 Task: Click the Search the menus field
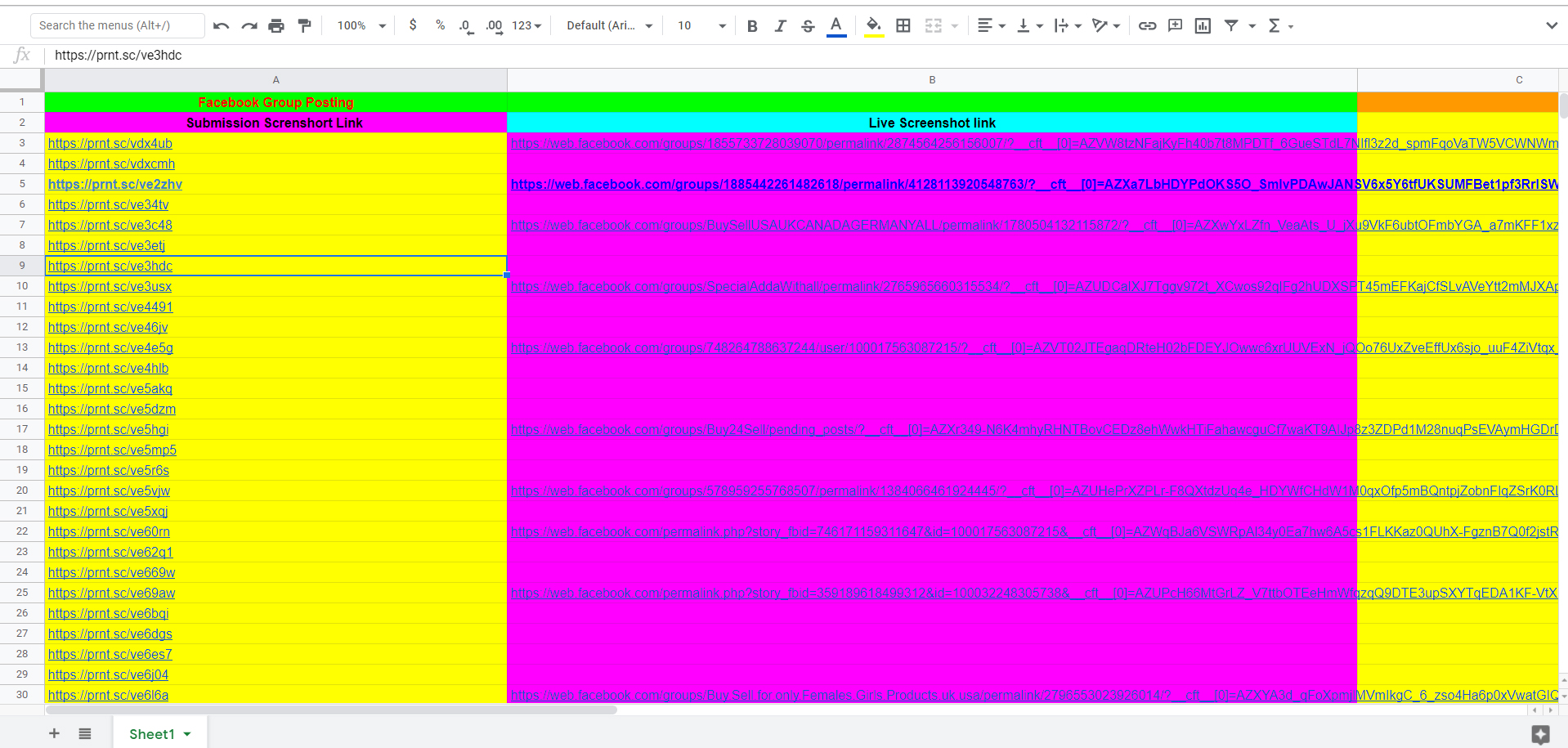pyautogui.click(x=117, y=26)
